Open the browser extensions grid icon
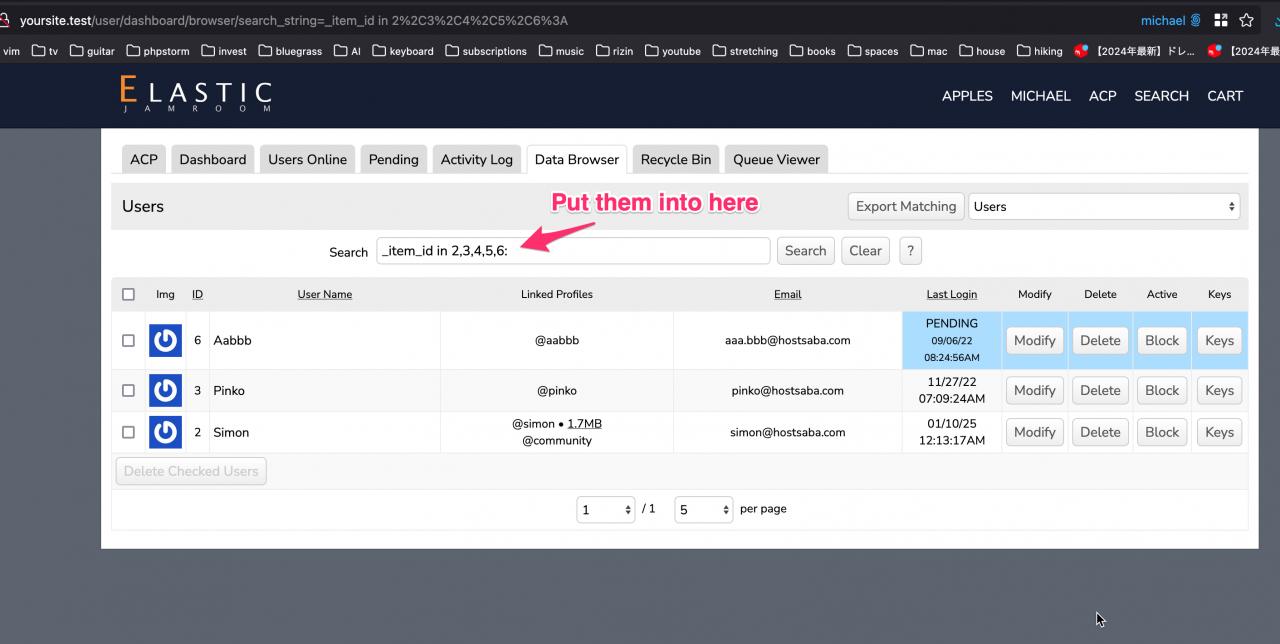Image resolution: width=1280 pixels, height=644 pixels. (x=1220, y=20)
